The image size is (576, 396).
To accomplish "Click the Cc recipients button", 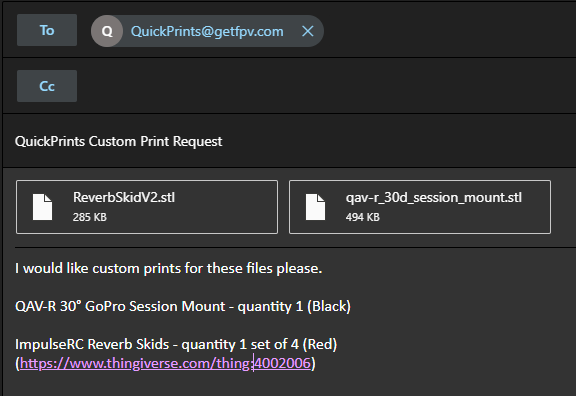I will 47,86.
